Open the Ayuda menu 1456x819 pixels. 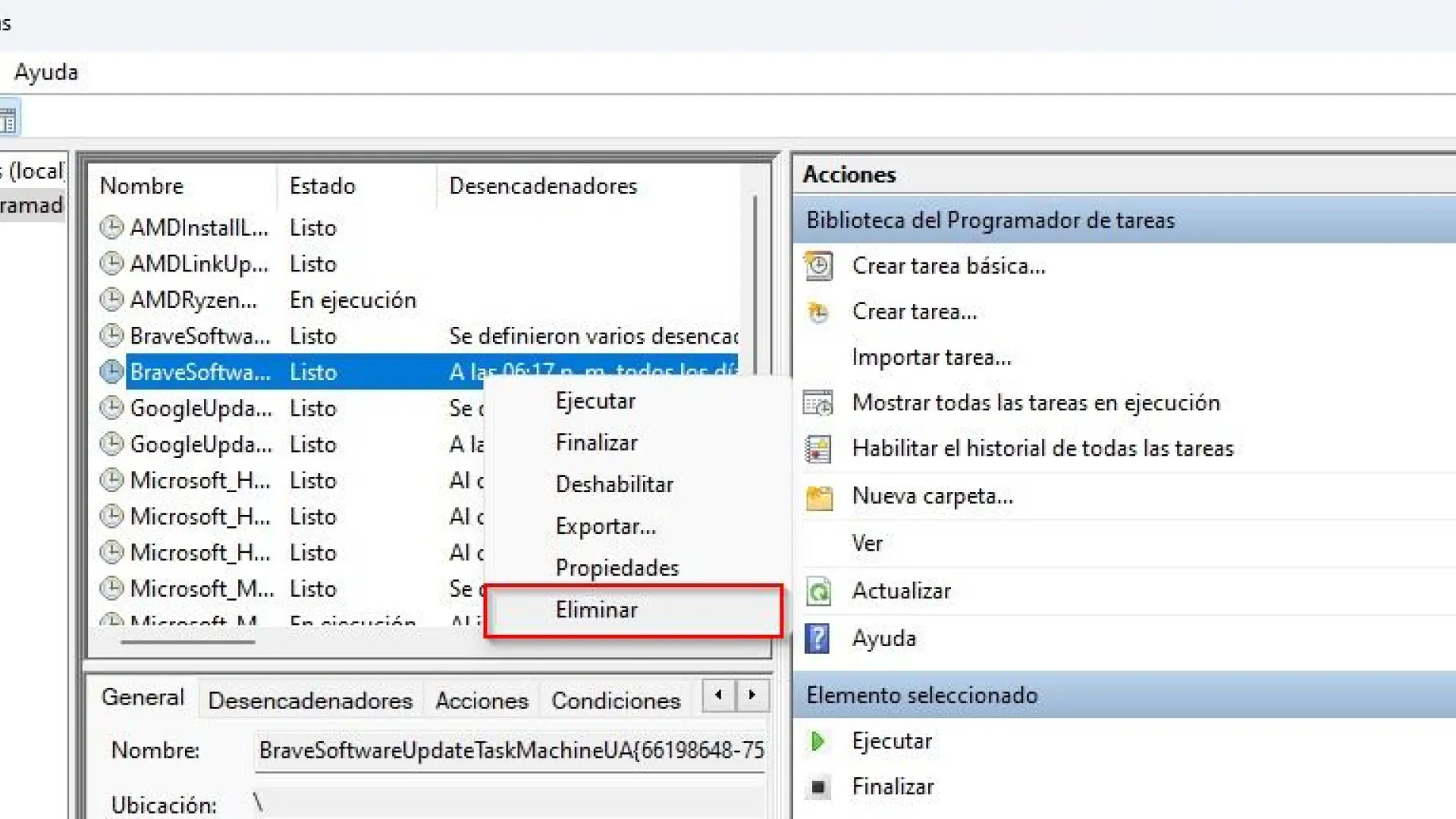46,73
